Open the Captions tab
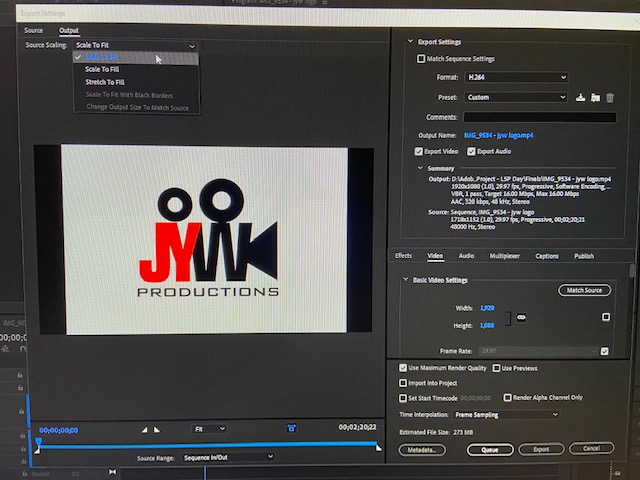640x480 pixels. (x=547, y=256)
